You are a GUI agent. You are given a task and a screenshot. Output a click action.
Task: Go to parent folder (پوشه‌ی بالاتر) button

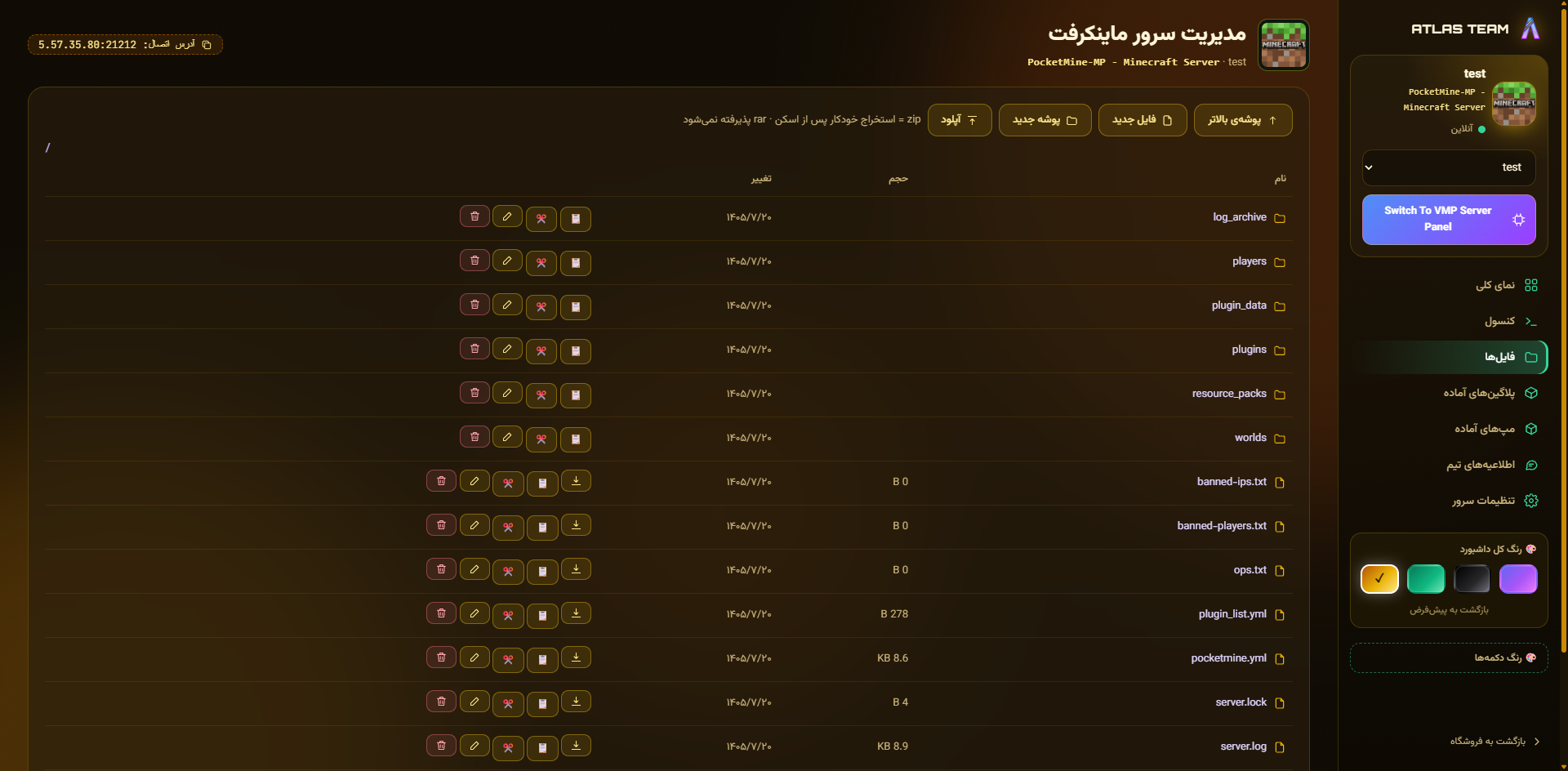coord(1243,120)
